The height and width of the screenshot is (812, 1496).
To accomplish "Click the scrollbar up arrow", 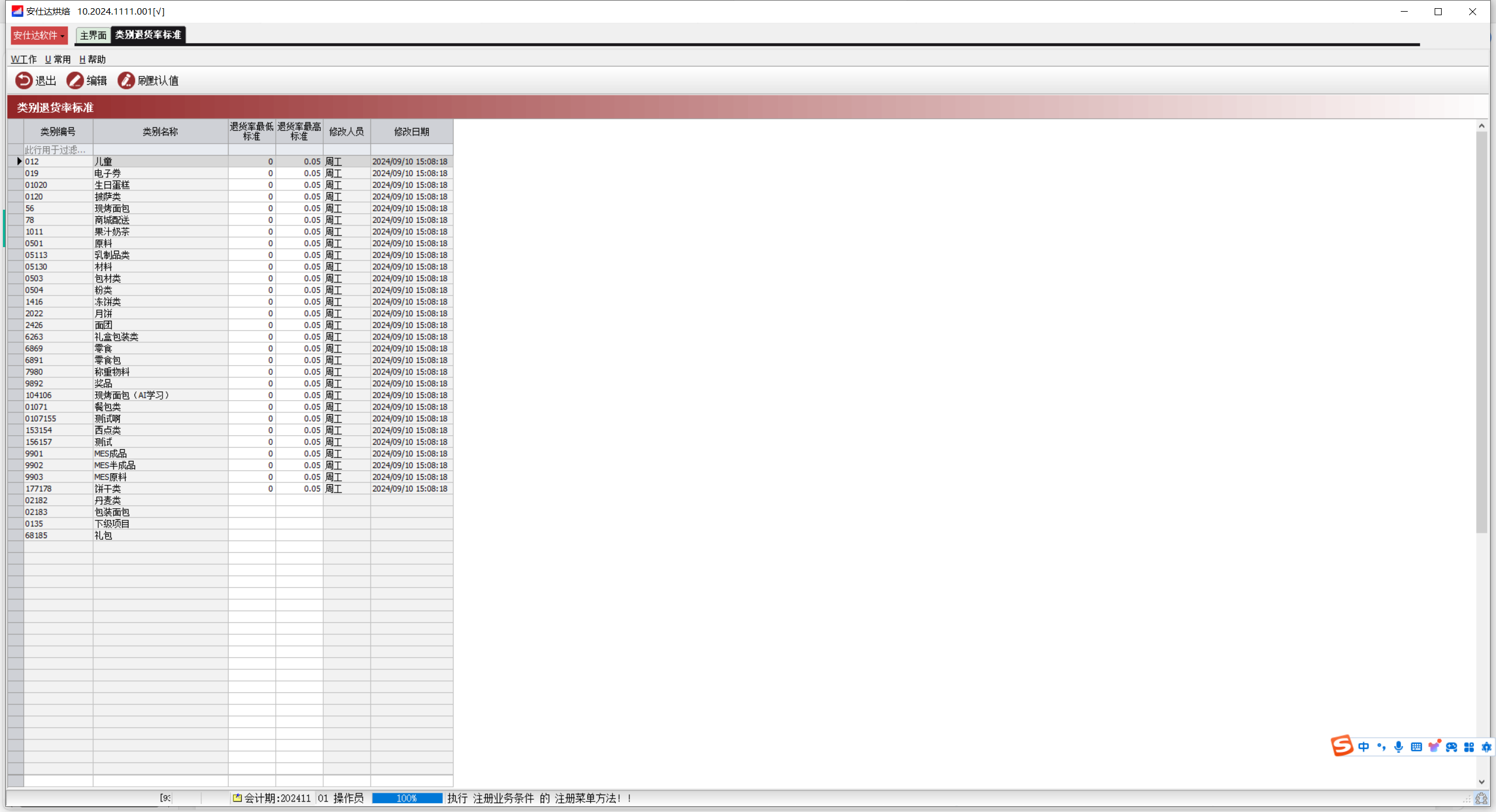I will coord(1481,126).
